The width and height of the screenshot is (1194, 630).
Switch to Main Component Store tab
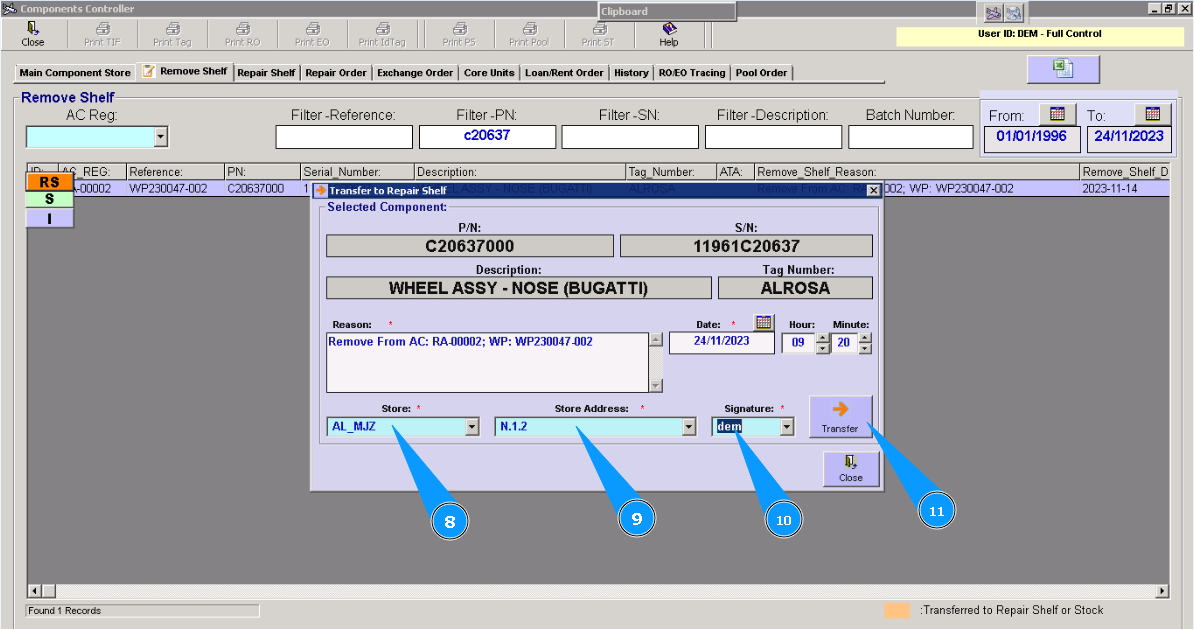tap(75, 72)
